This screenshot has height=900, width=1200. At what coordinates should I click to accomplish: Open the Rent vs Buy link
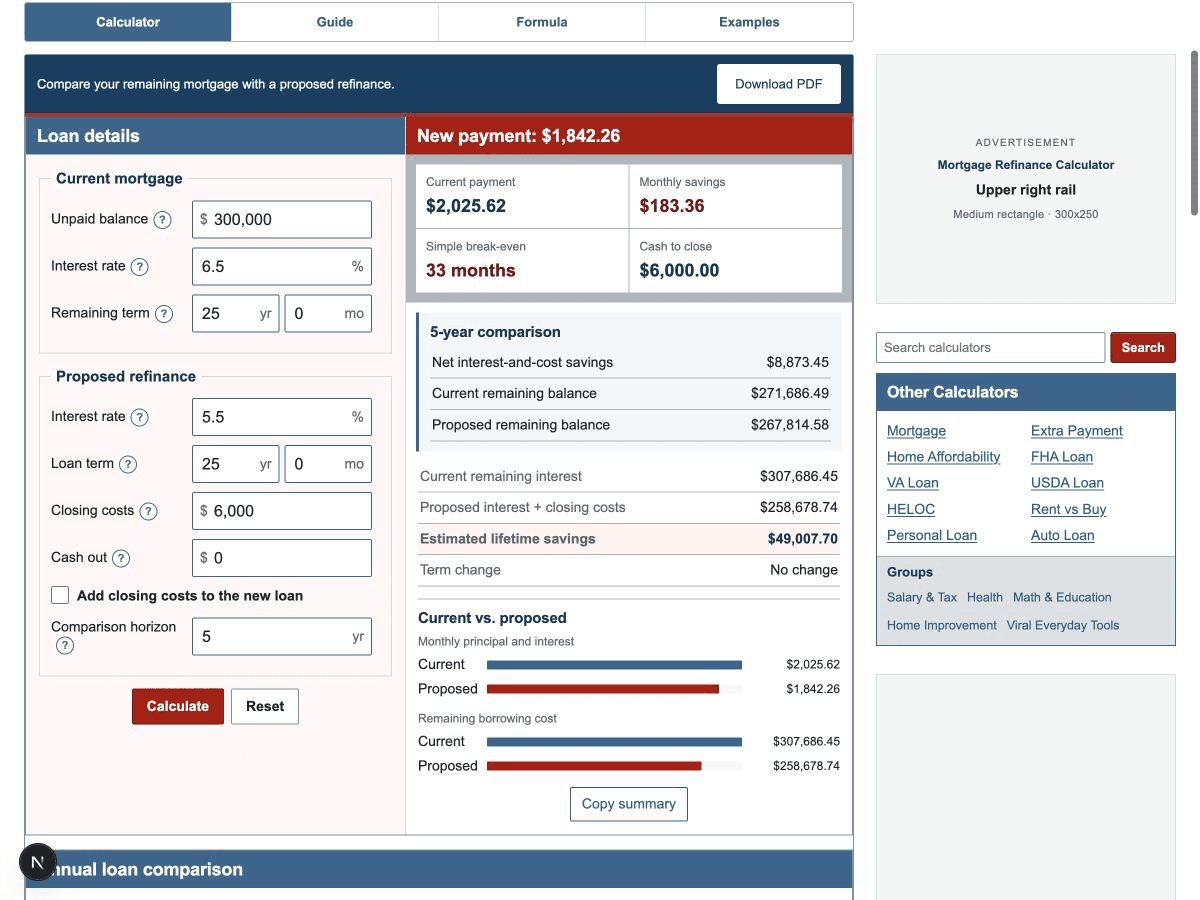(1069, 509)
